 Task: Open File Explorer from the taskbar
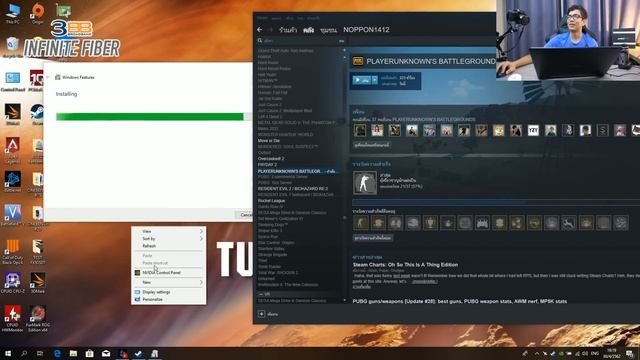click(73, 353)
